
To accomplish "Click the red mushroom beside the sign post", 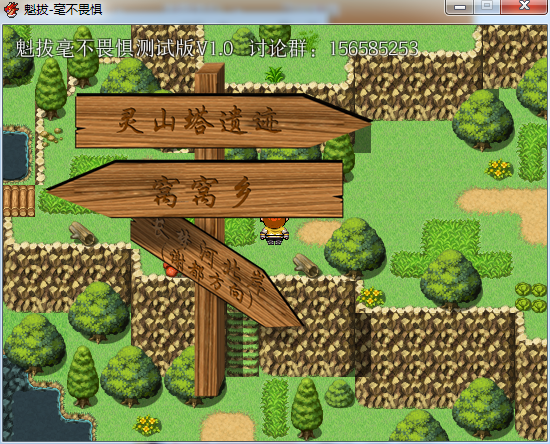I will 171,270.
